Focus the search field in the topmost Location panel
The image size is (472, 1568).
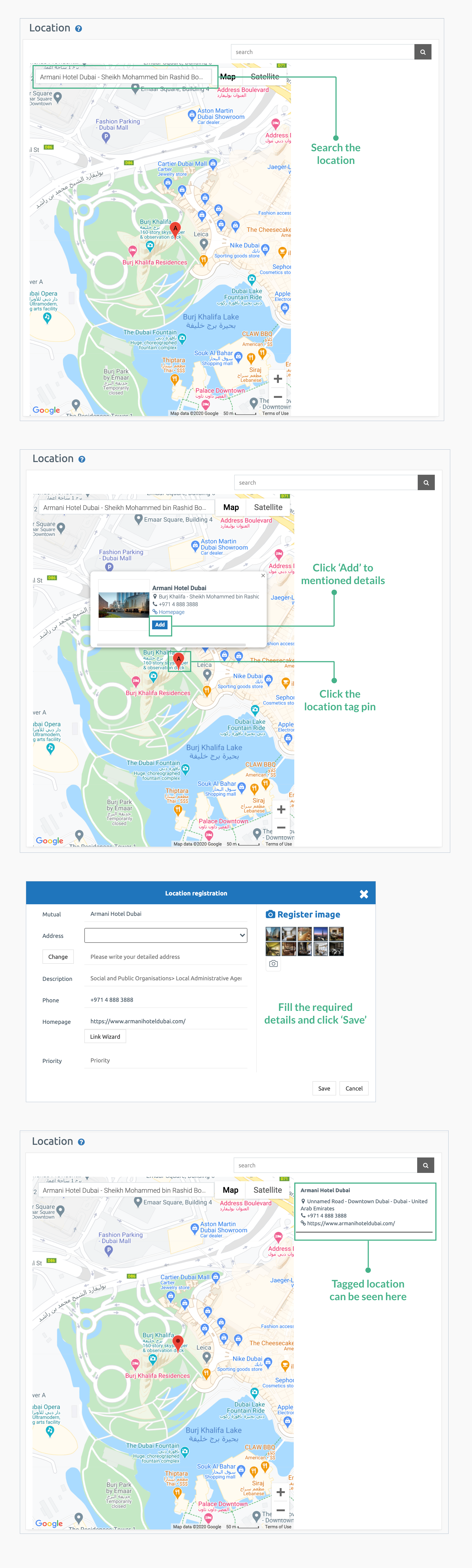coord(323,52)
